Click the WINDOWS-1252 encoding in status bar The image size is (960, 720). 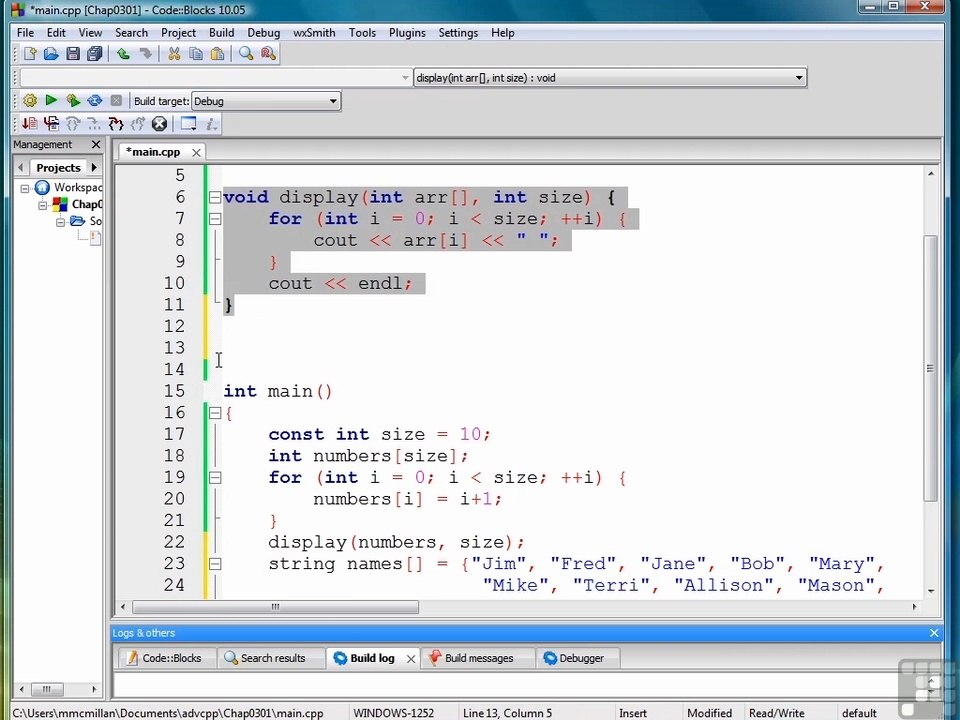[393, 713]
